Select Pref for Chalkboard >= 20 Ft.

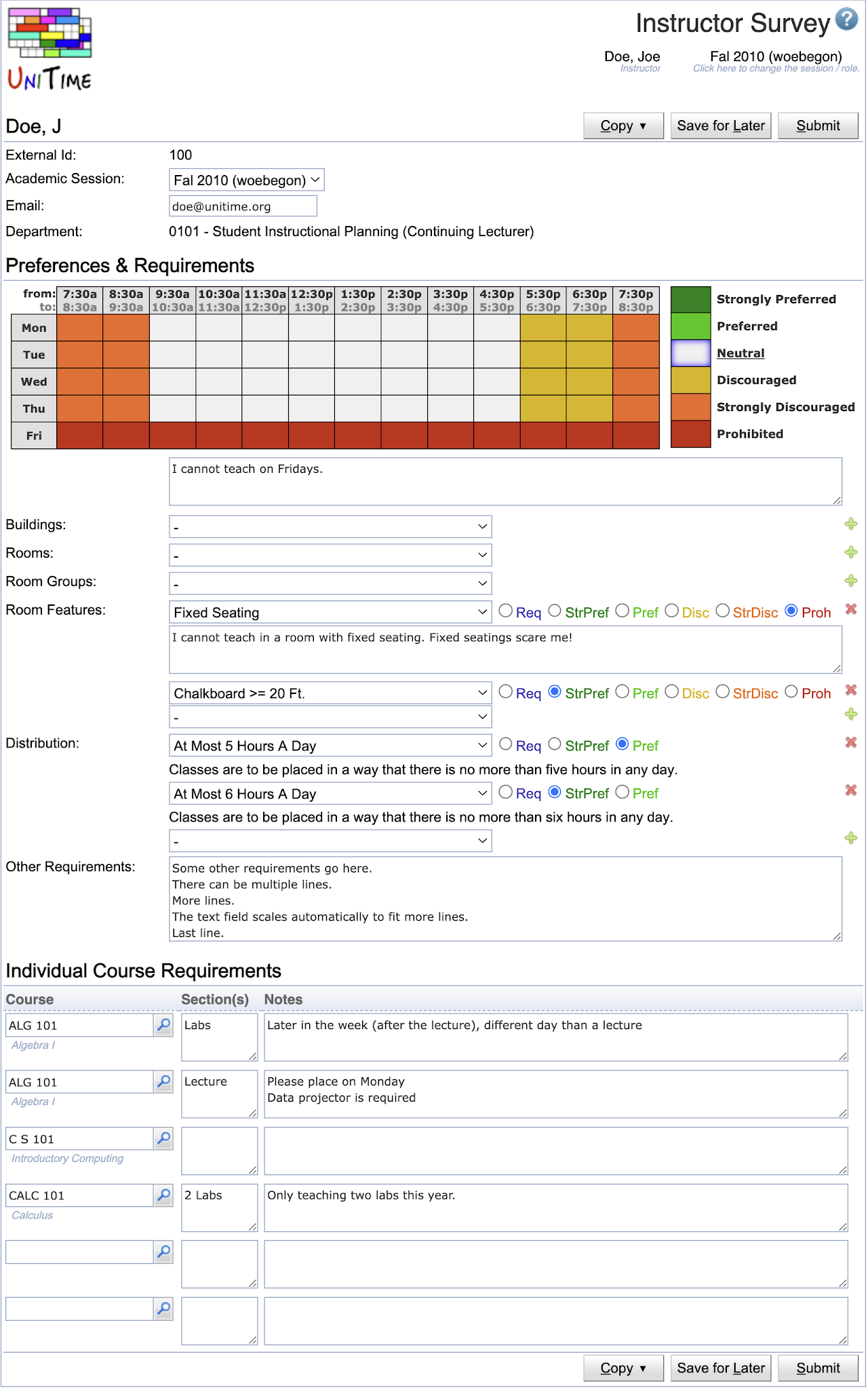pos(623,691)
